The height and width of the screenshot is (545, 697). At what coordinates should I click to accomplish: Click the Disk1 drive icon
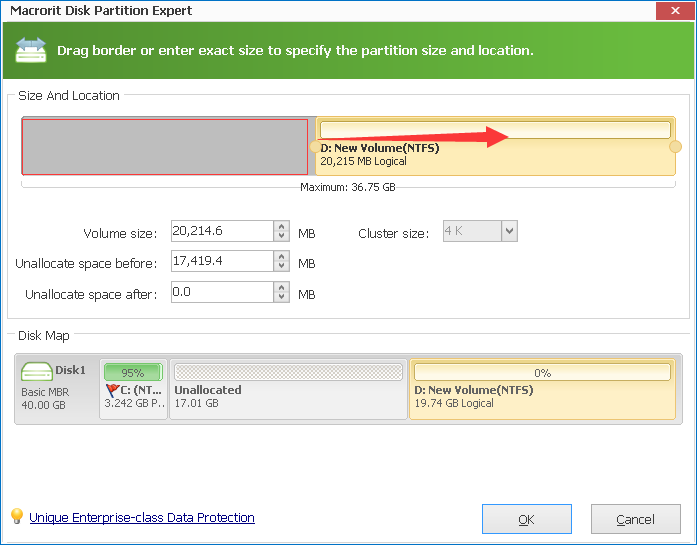36,371
